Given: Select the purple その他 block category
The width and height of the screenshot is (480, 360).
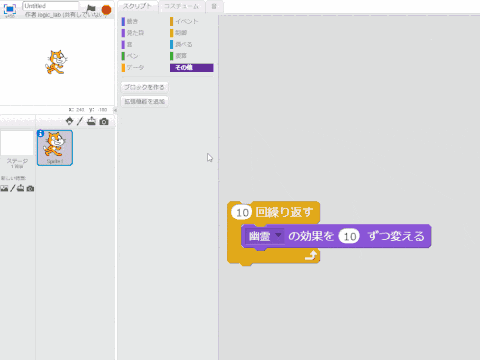Looking at the screenshot, I should (x=192, y=68).
